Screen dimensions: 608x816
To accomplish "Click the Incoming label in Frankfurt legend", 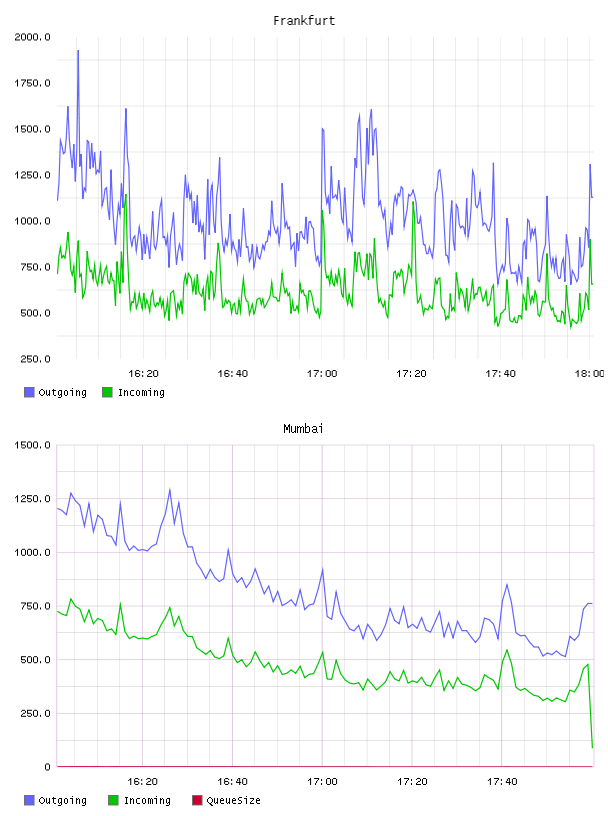I will (x=141, y=393).
